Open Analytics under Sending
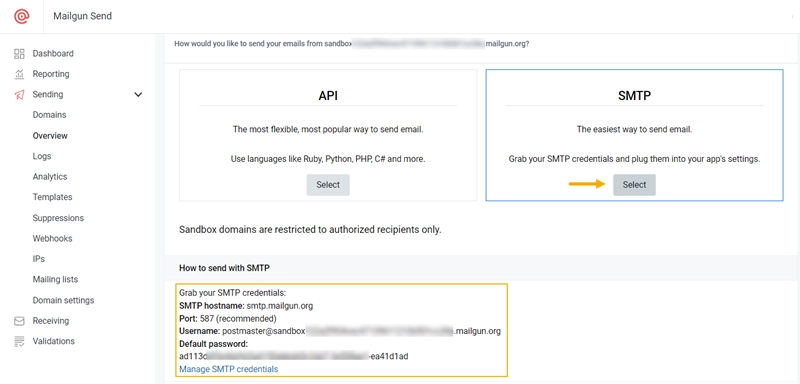This screenshot has width=800, height=384. 50,176
